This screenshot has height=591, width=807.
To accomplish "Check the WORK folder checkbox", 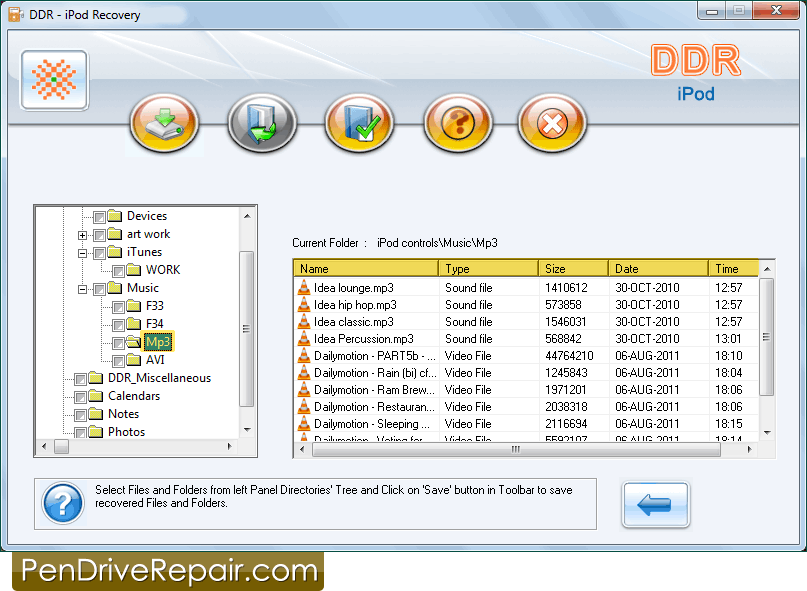I will (x=118, y=271).
